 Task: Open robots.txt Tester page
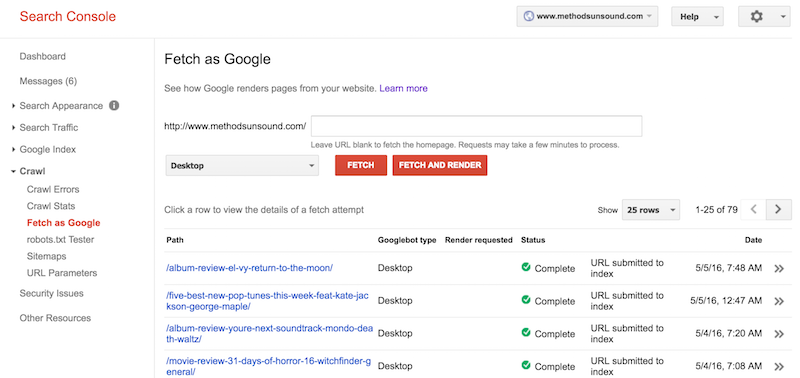[x=60, y=239]
